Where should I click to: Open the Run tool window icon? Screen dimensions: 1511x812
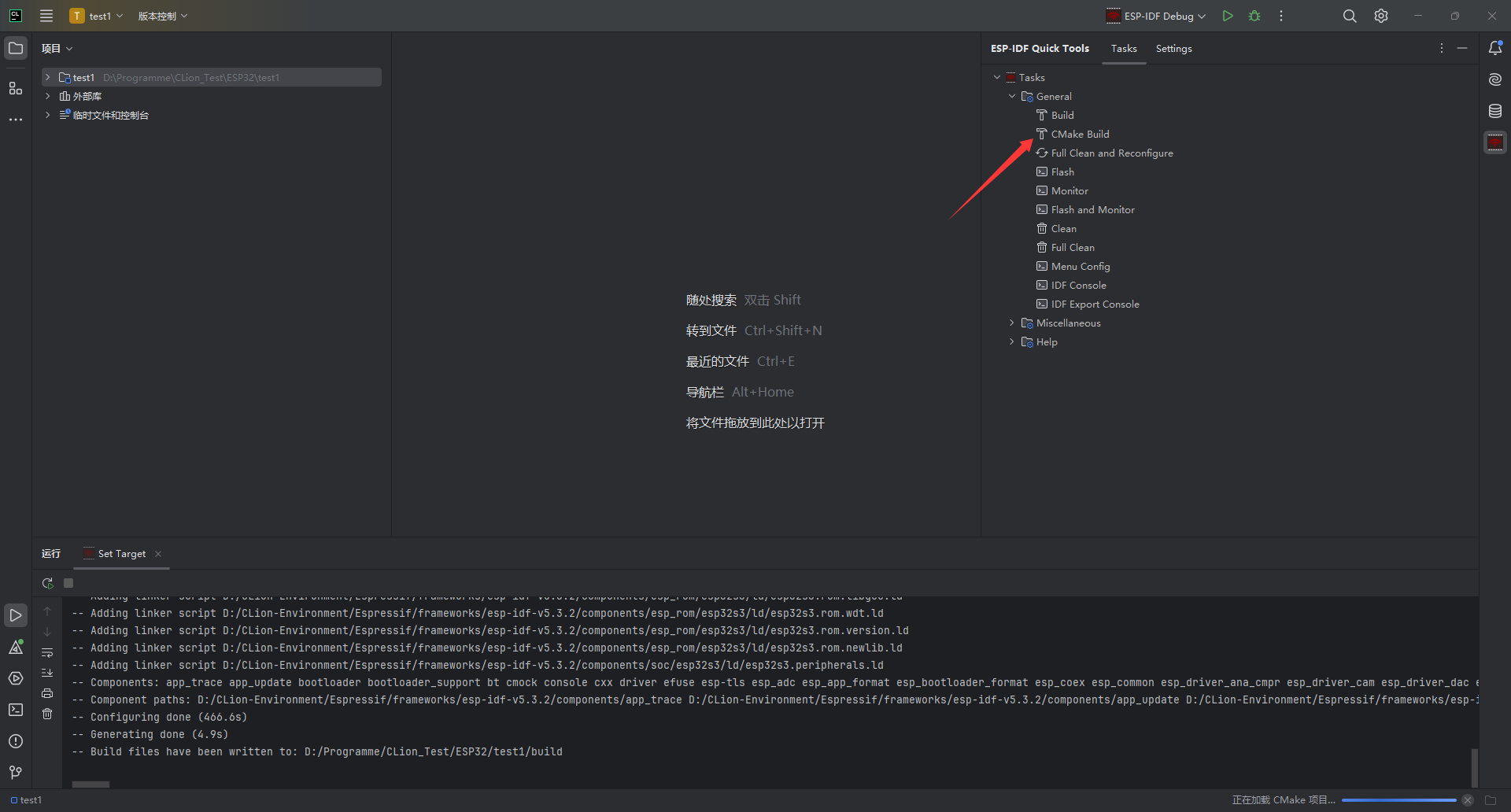[16, 615]
